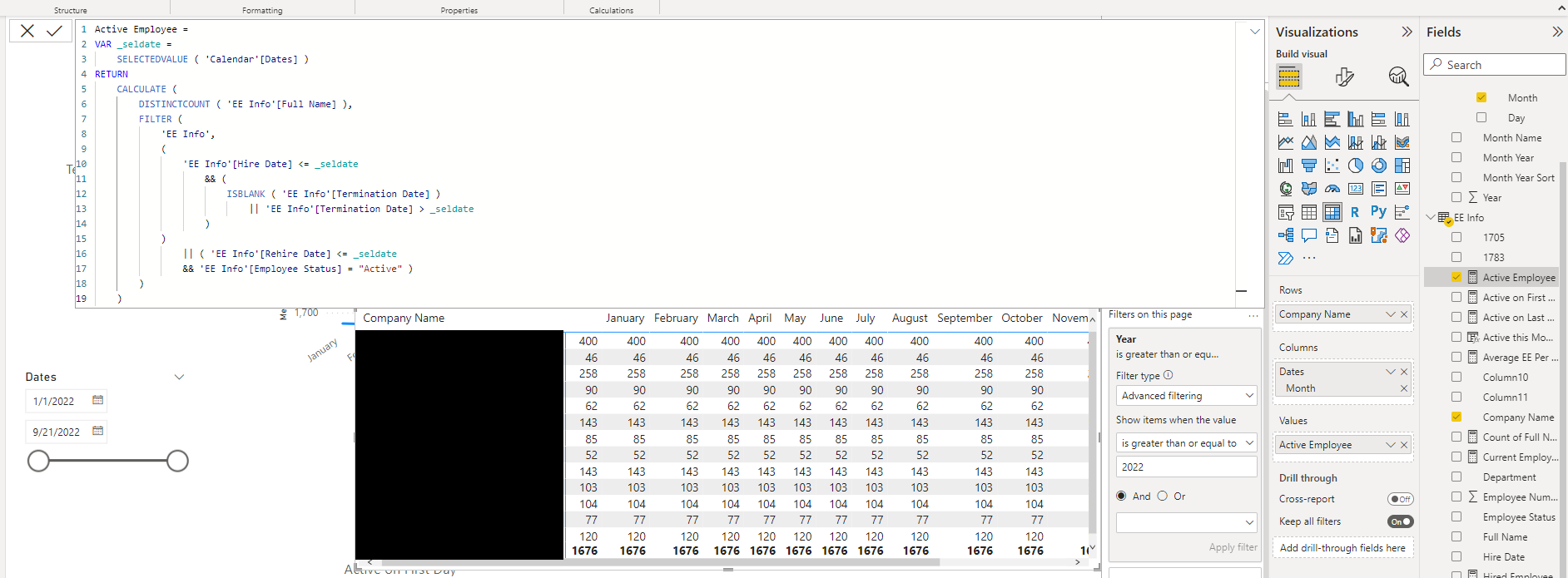
Task: Select the Pie chart visual
Action: point(1356,165)
